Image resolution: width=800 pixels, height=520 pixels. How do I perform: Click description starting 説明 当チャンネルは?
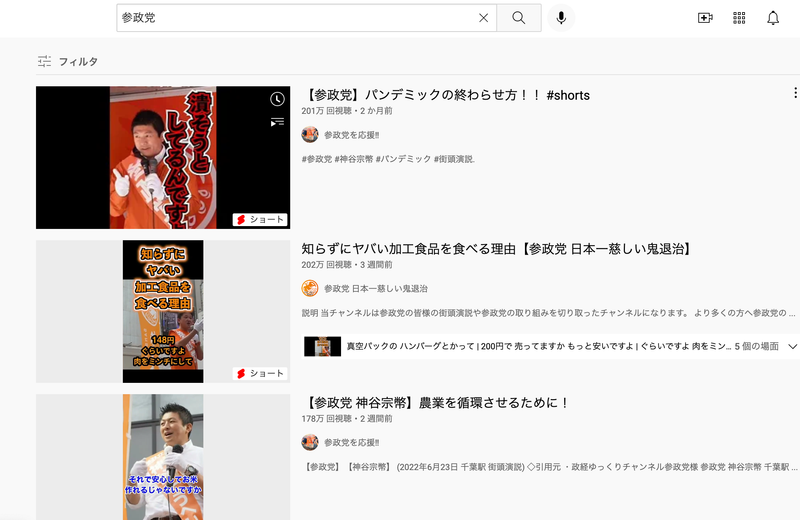click(548, 313)
